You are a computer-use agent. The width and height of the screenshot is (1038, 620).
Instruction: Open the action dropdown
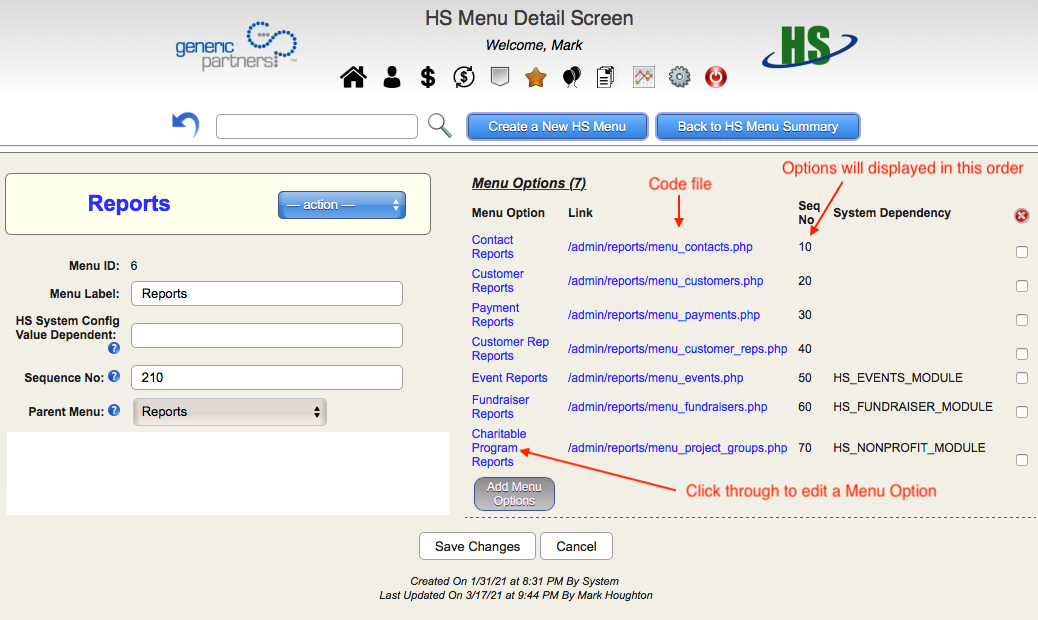click(x=342, y=205)
